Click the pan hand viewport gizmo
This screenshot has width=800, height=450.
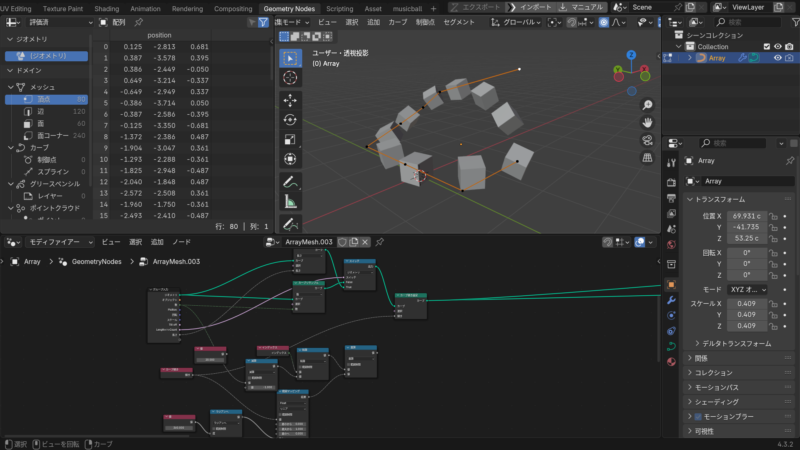coord(647,123)
